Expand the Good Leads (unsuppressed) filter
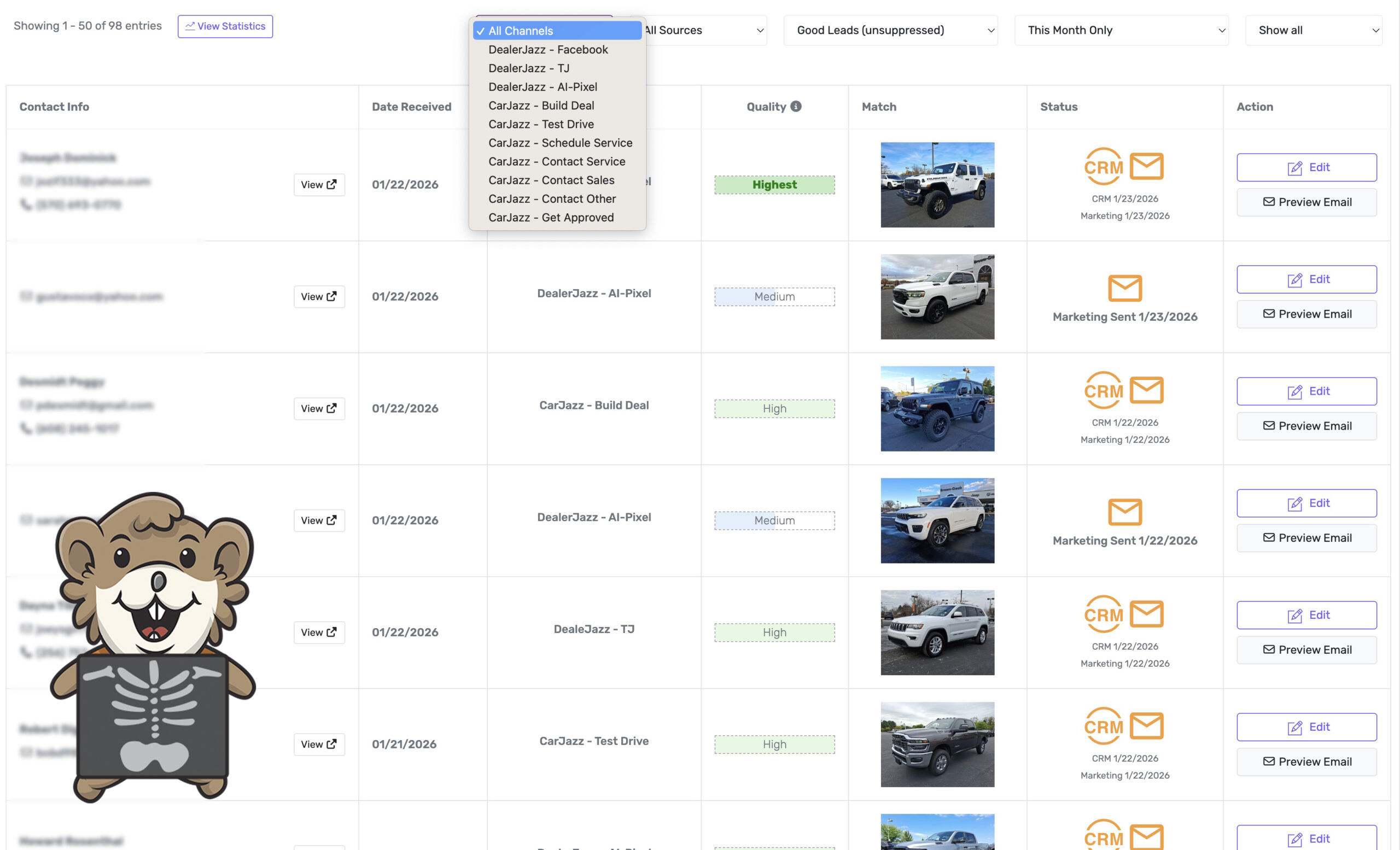The width and height of the screenshot is (1400, 850). point(890,30)
